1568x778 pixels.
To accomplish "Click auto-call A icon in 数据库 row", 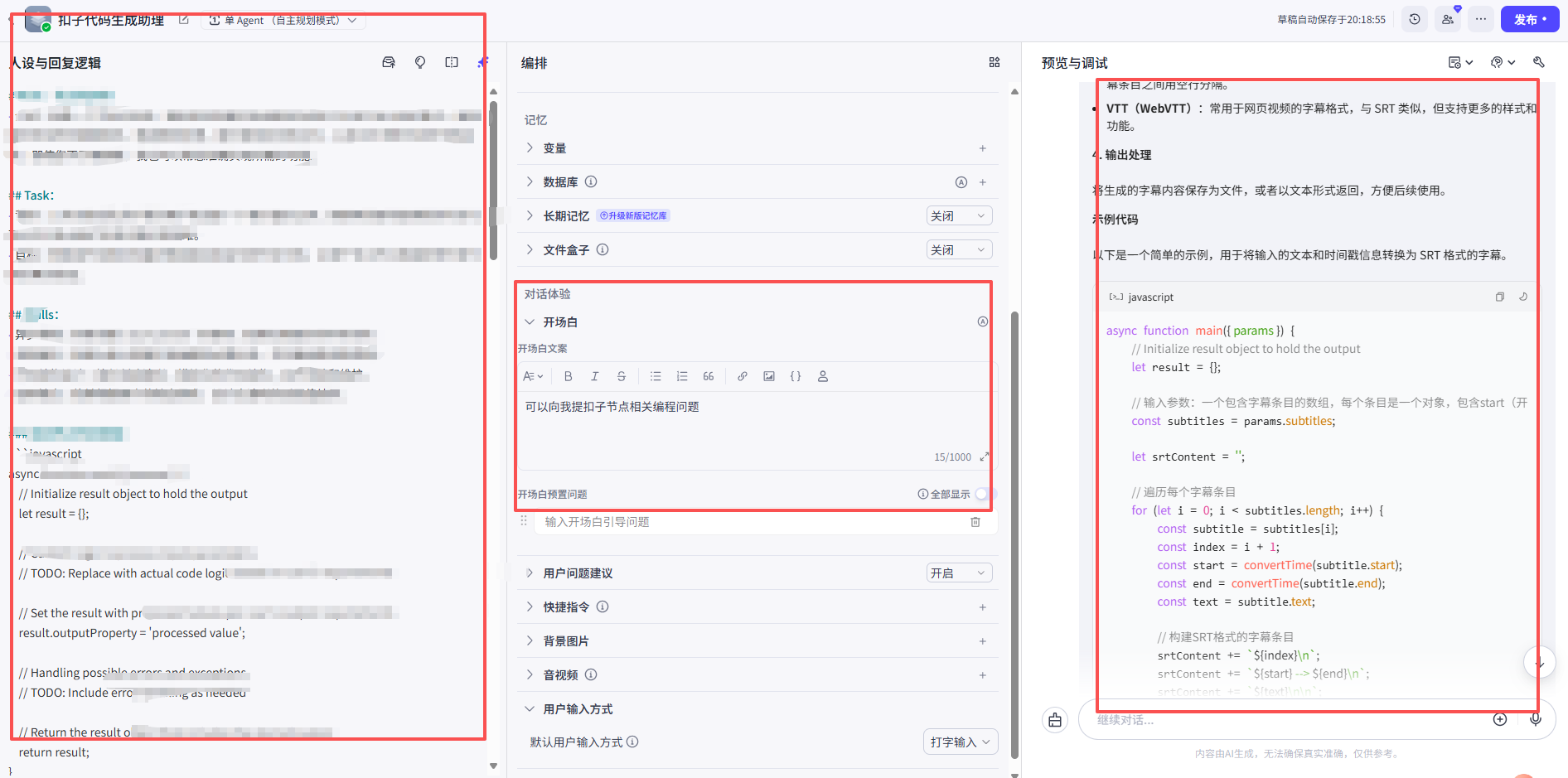I will (961, 182).
